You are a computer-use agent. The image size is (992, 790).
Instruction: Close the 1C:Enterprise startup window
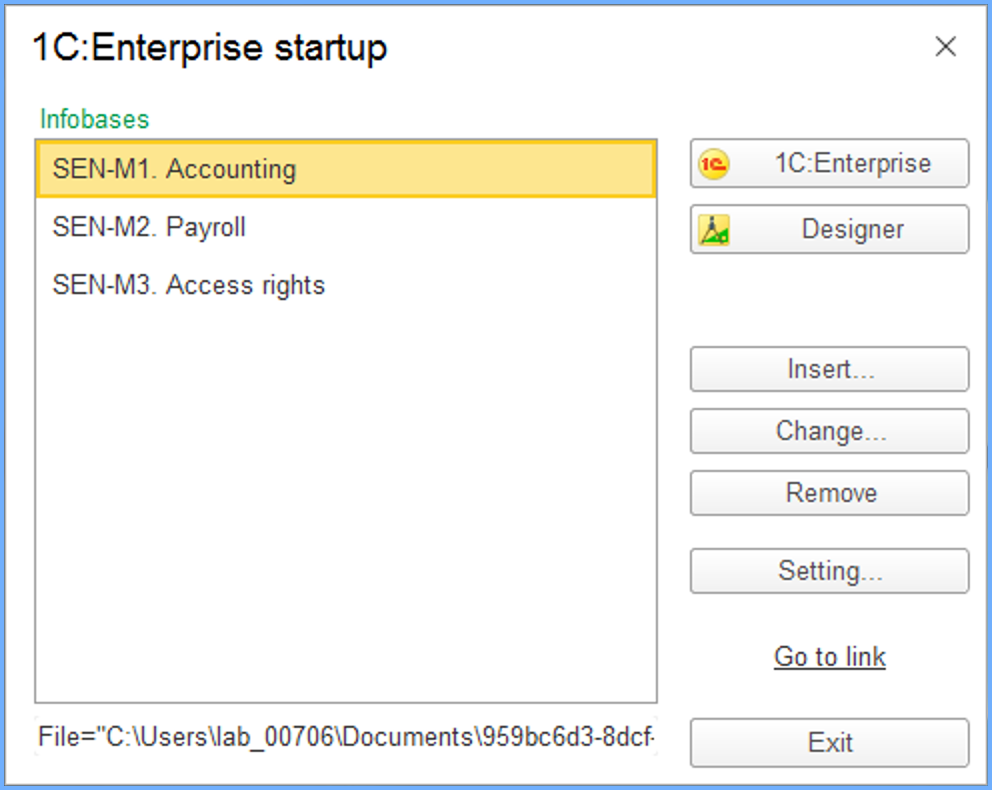945,46
